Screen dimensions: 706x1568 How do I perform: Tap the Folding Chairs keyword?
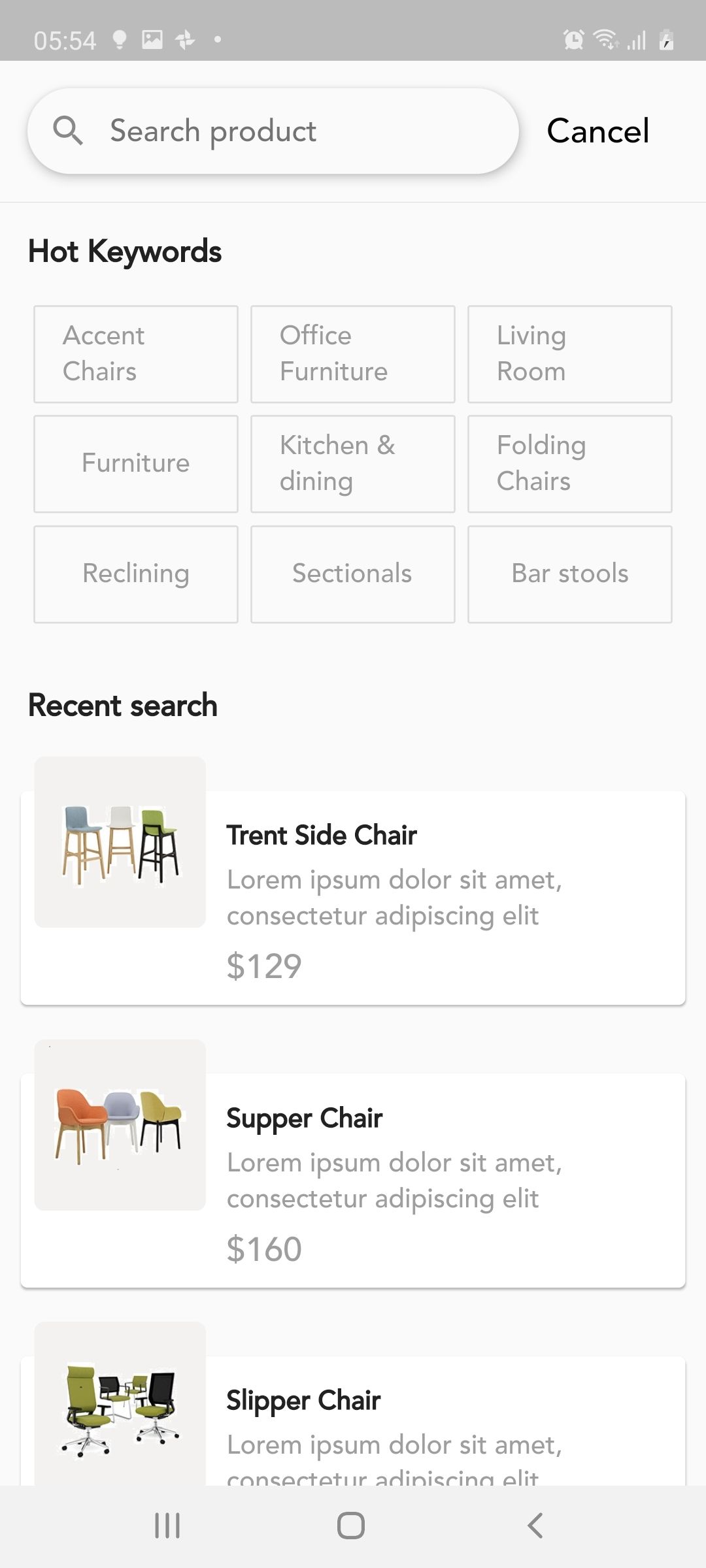(x=570, y=464)
